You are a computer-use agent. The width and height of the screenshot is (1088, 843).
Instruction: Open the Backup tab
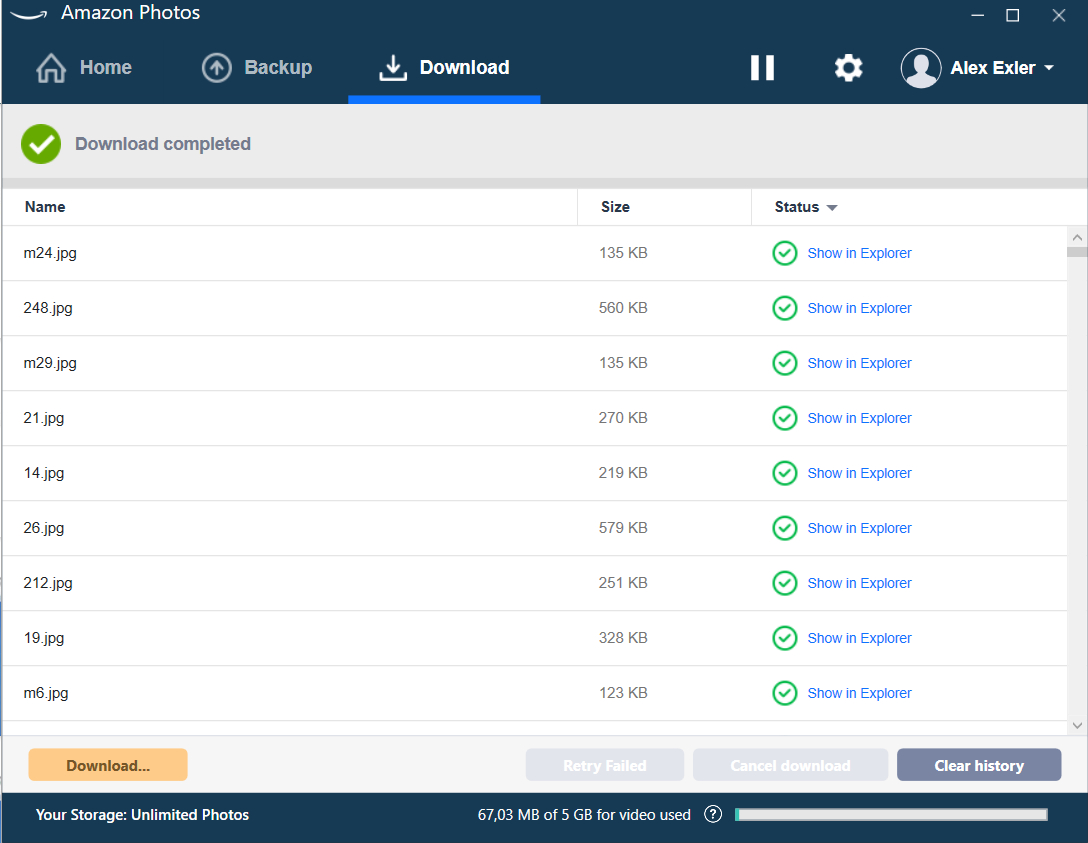point(258,68)
